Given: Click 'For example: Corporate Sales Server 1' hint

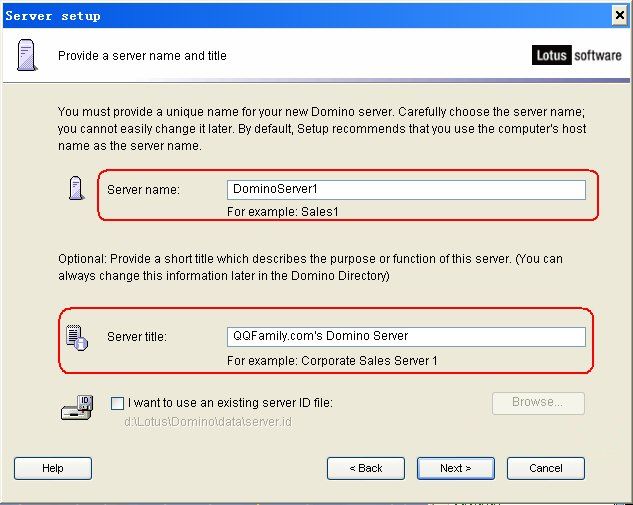Looking at the screenshot, I should click(x=332, y=360).
